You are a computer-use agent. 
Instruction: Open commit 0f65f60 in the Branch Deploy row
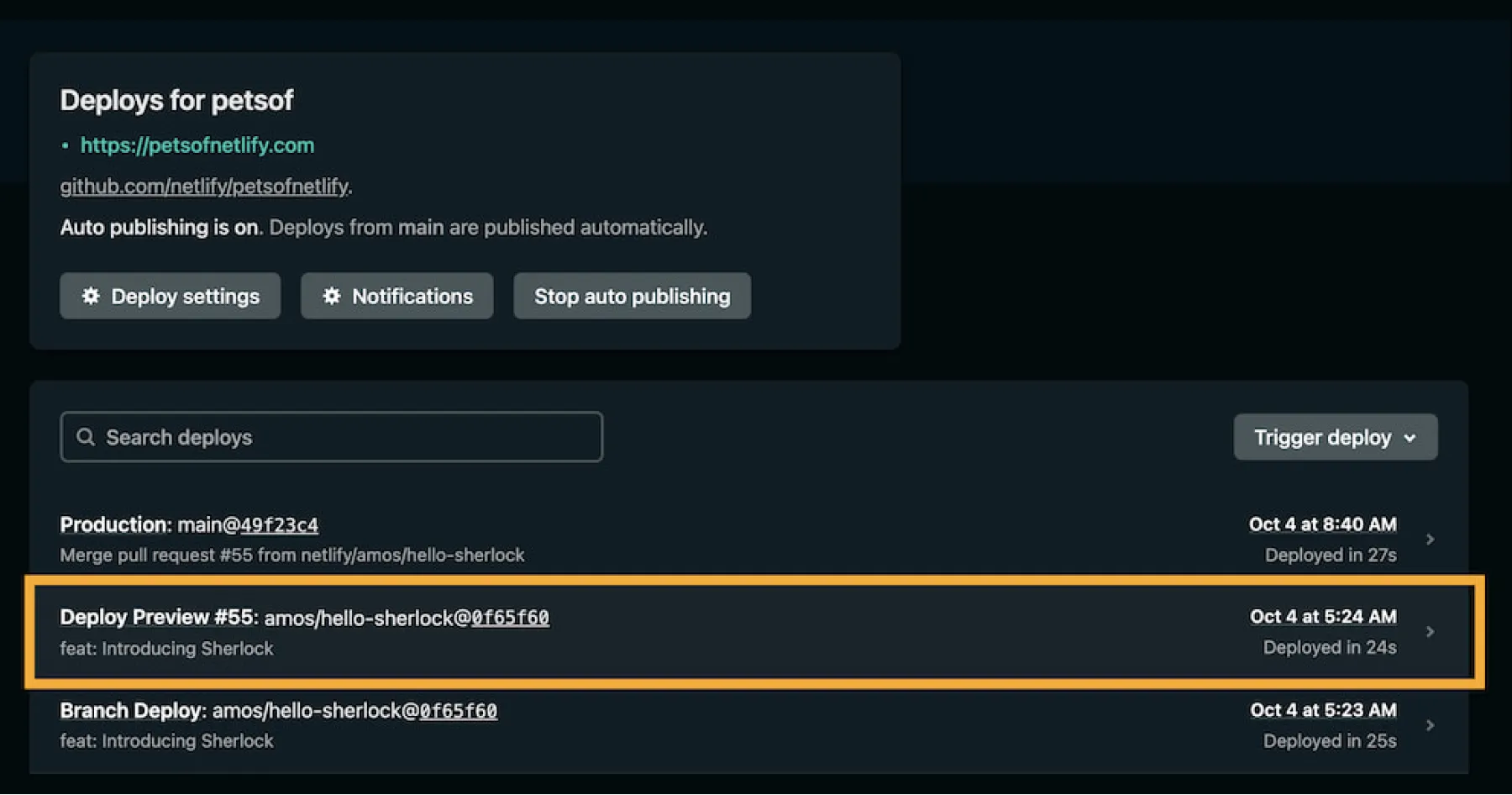pyautogui.click(x=458, y=711)
